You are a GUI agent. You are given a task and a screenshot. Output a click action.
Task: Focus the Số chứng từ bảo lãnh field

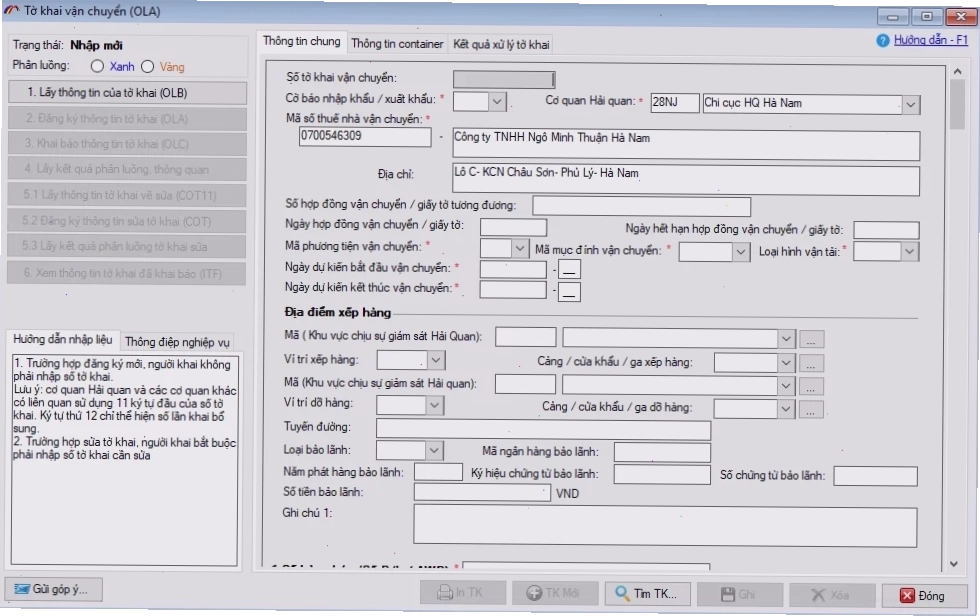pos(875,476)
